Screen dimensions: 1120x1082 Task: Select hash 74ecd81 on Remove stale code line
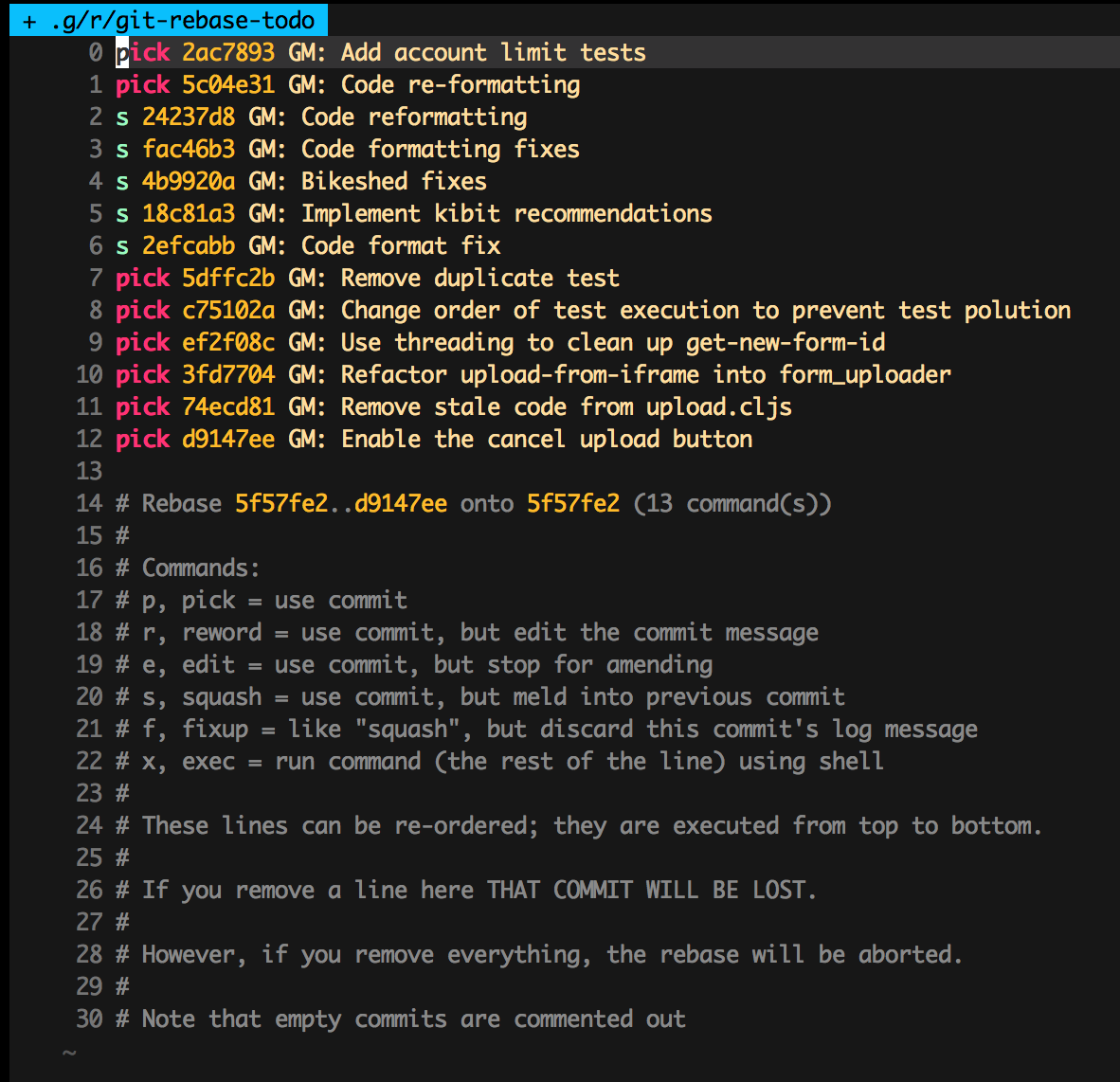227,406
